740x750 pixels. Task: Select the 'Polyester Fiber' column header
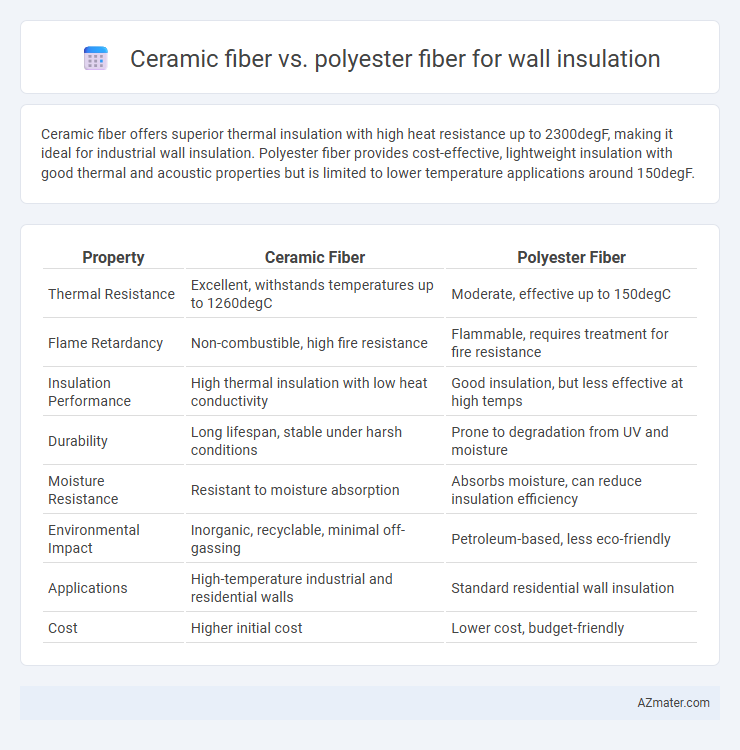pyautogui.click(x=571, y=257)
